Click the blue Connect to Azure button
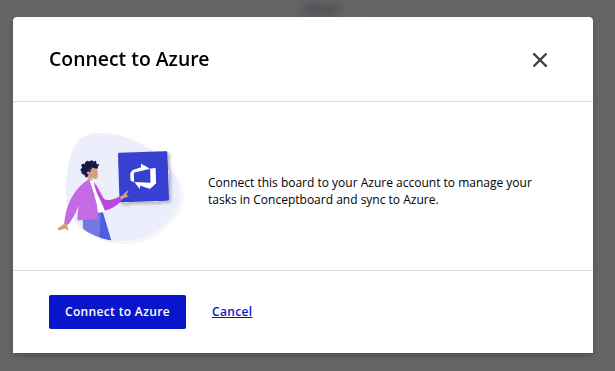Image resolution: width=615 pixels, height=371 pixels. point(117,312)
